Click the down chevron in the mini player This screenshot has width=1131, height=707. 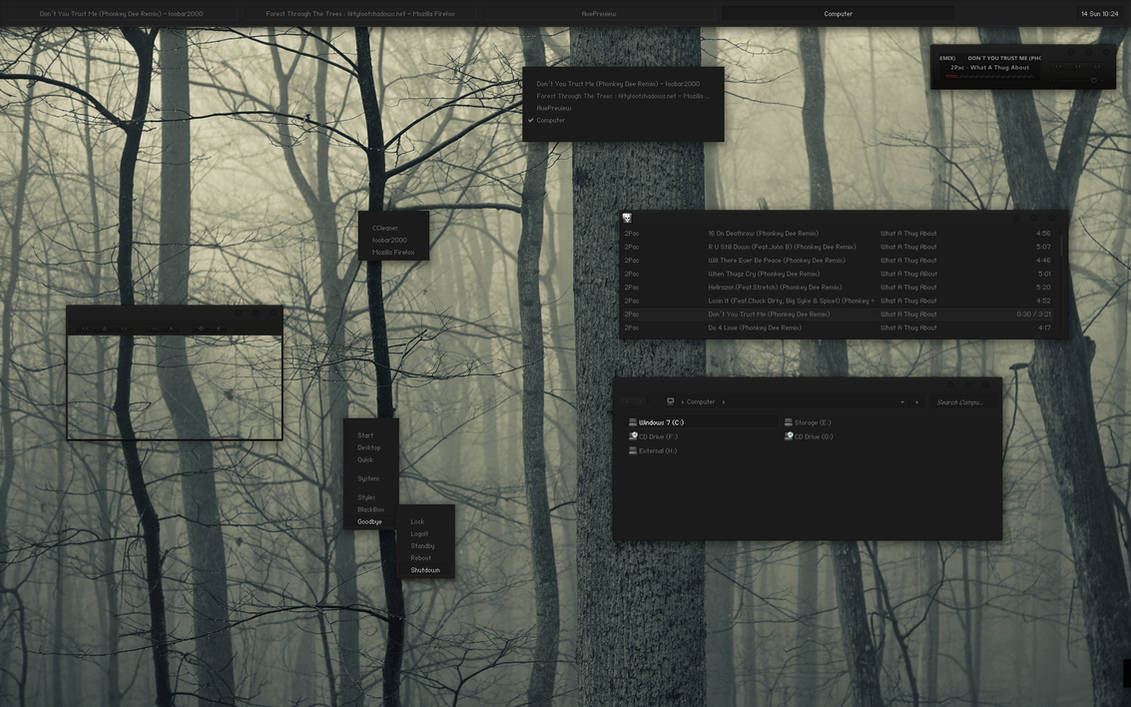coord(1093,80)
